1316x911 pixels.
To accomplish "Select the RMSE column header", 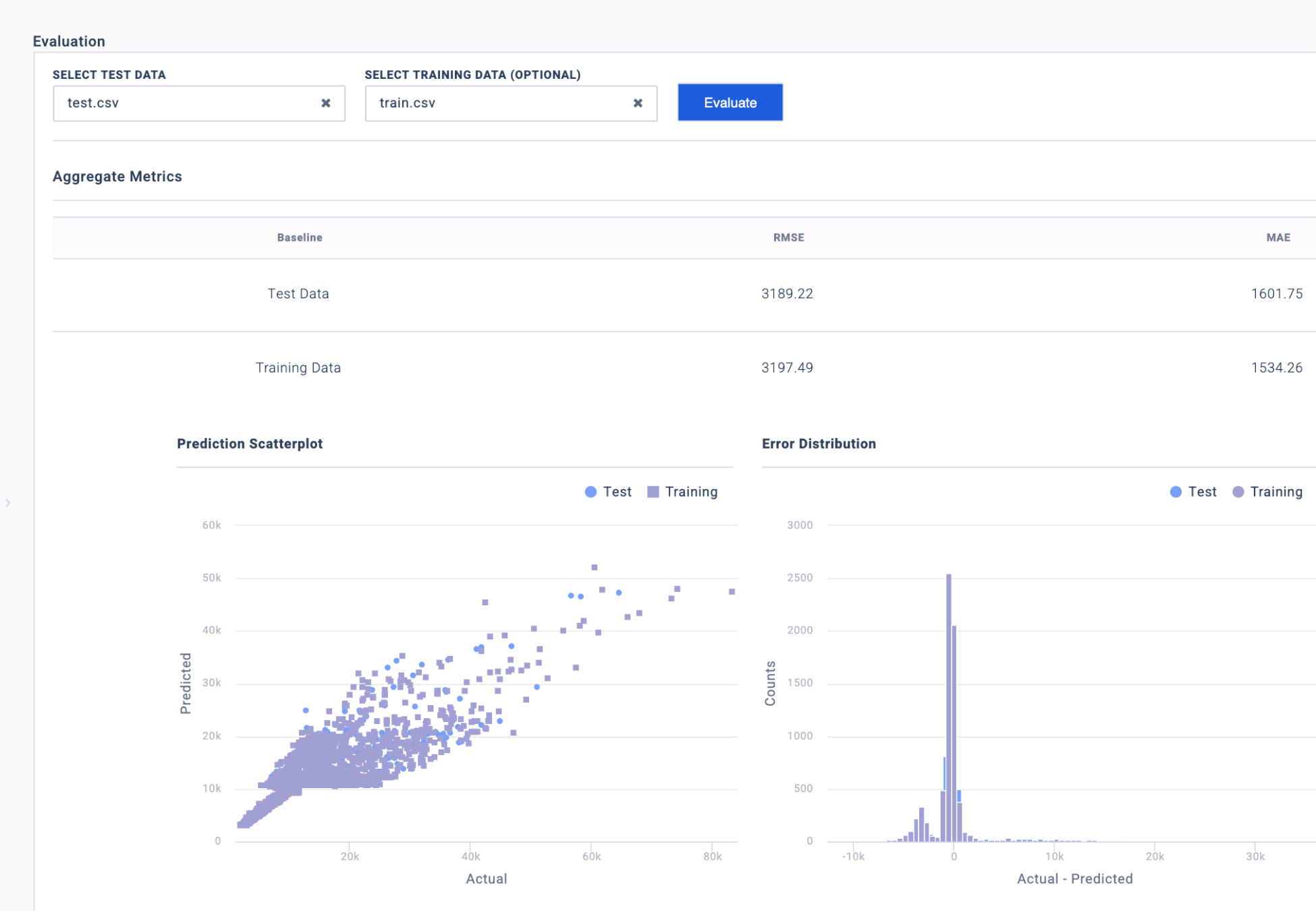I will (x=788, y=238).
